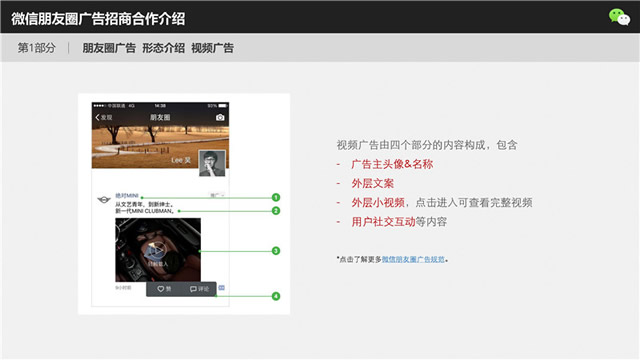Tap the Lee 吴 profile photo

[x=212, y=163]
